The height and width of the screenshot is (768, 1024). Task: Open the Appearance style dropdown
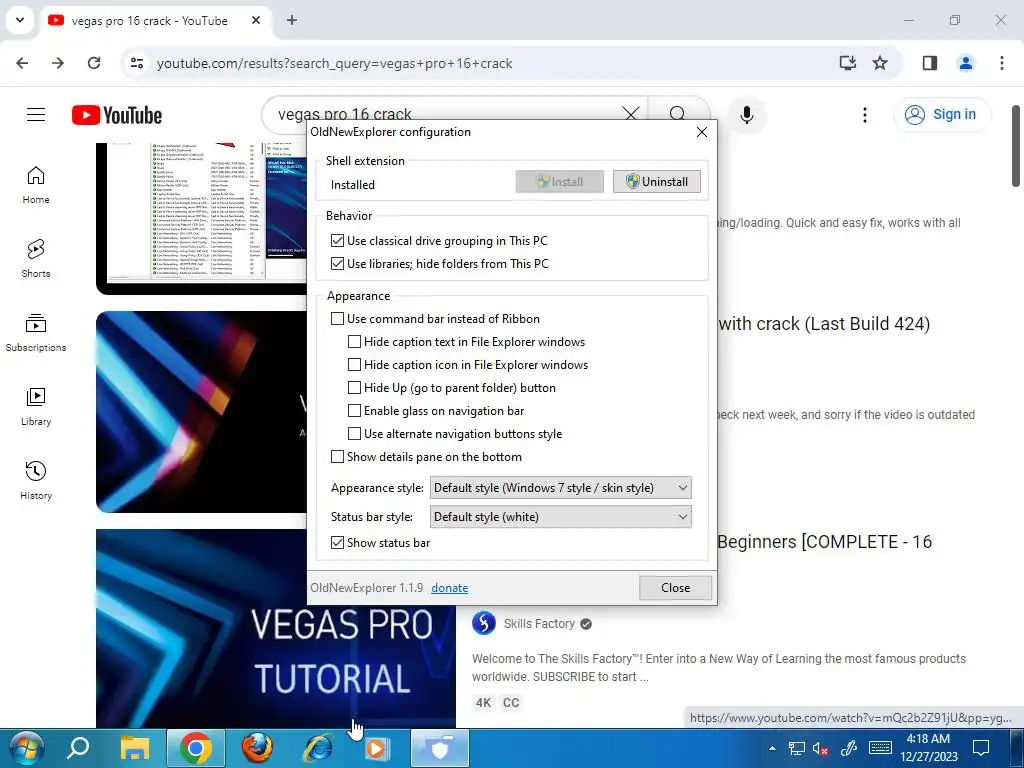click(560, 488)
